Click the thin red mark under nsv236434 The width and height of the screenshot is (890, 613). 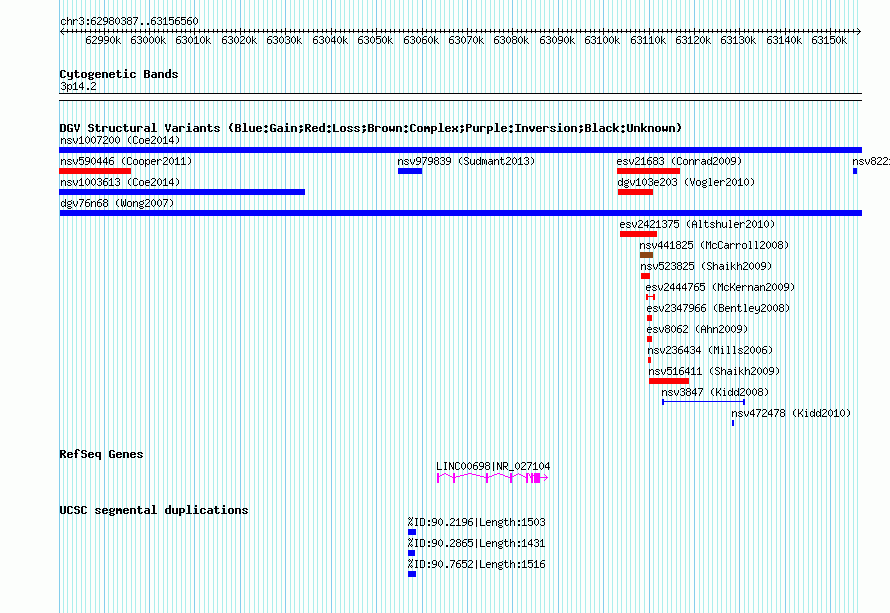pyautogui.click(x=649, y=360)
